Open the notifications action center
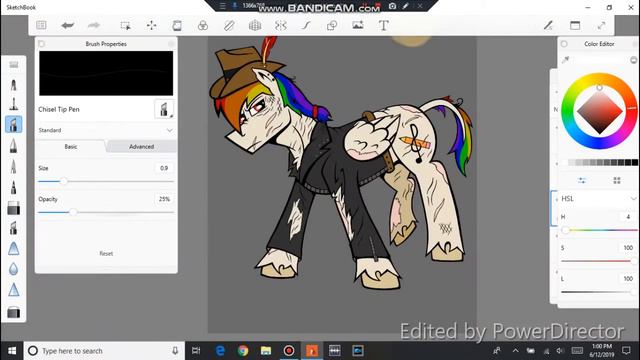Viewport: 640px width, 360px height. click(x=626, y=351)
